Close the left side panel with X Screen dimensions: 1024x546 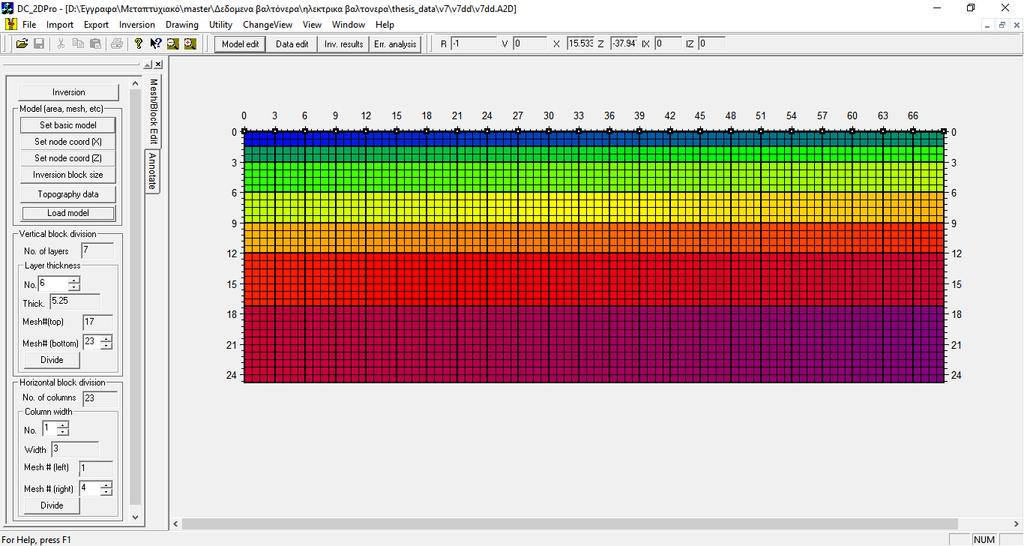coord(158,64)
